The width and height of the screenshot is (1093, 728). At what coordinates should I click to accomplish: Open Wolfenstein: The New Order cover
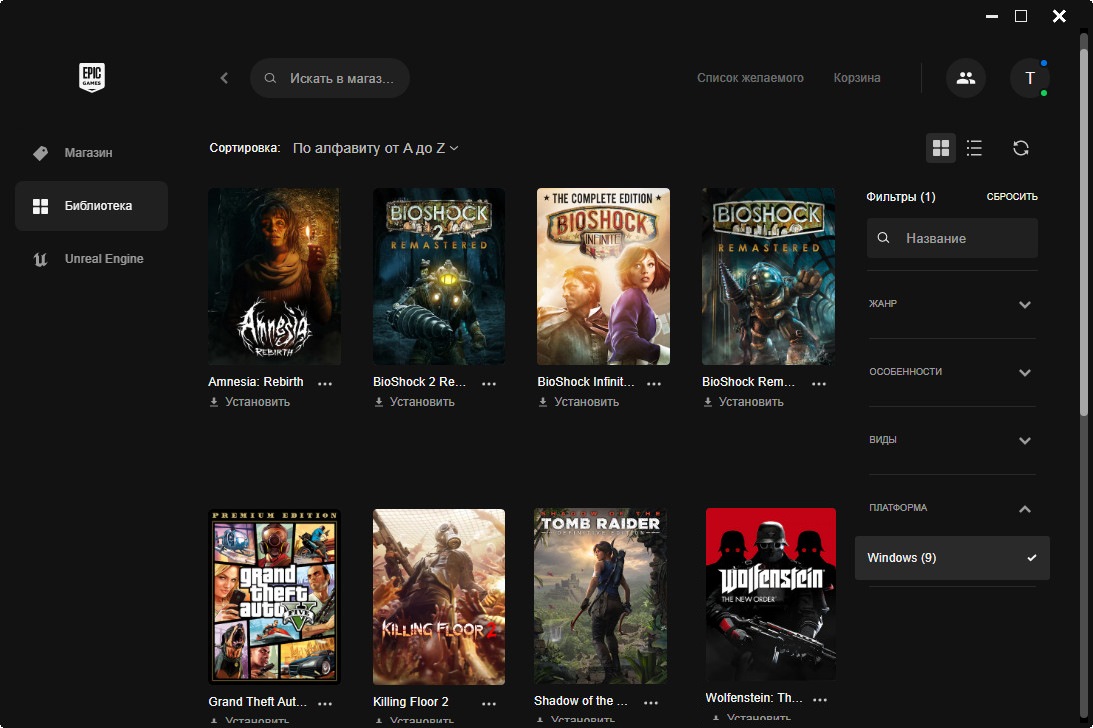pos(770,593)
